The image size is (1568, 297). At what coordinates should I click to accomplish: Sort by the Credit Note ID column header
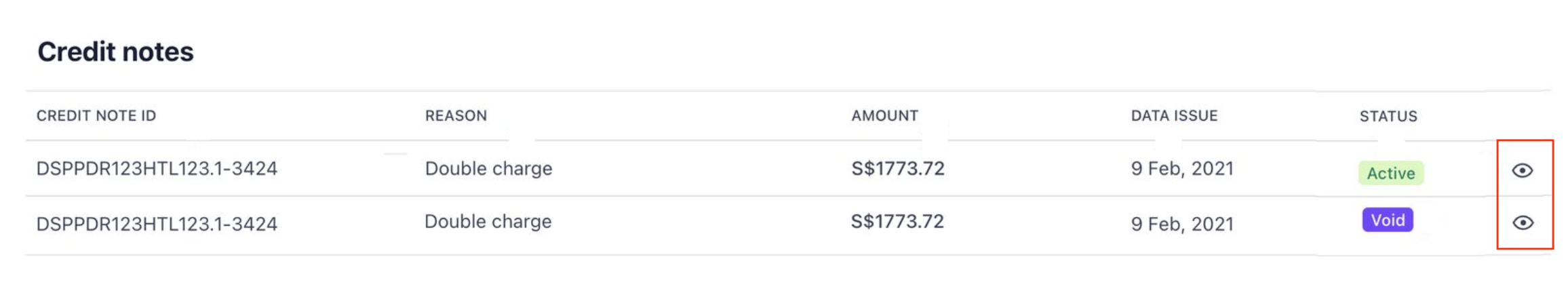click(96, 116)
